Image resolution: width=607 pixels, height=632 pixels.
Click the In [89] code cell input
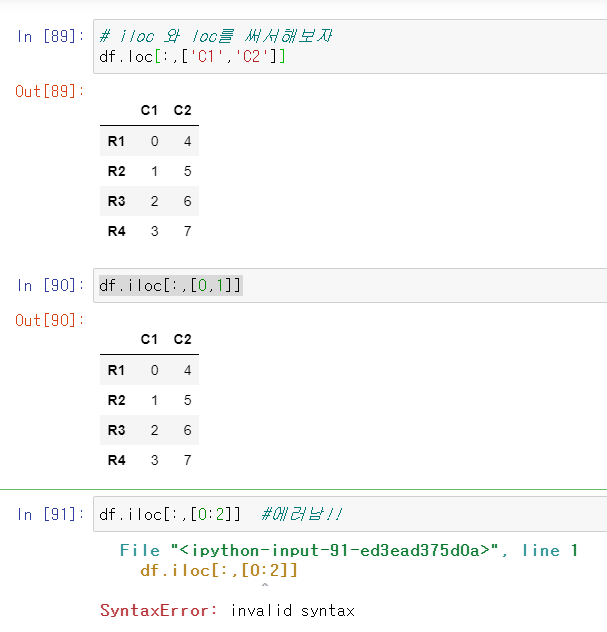(x=350, y=46)
